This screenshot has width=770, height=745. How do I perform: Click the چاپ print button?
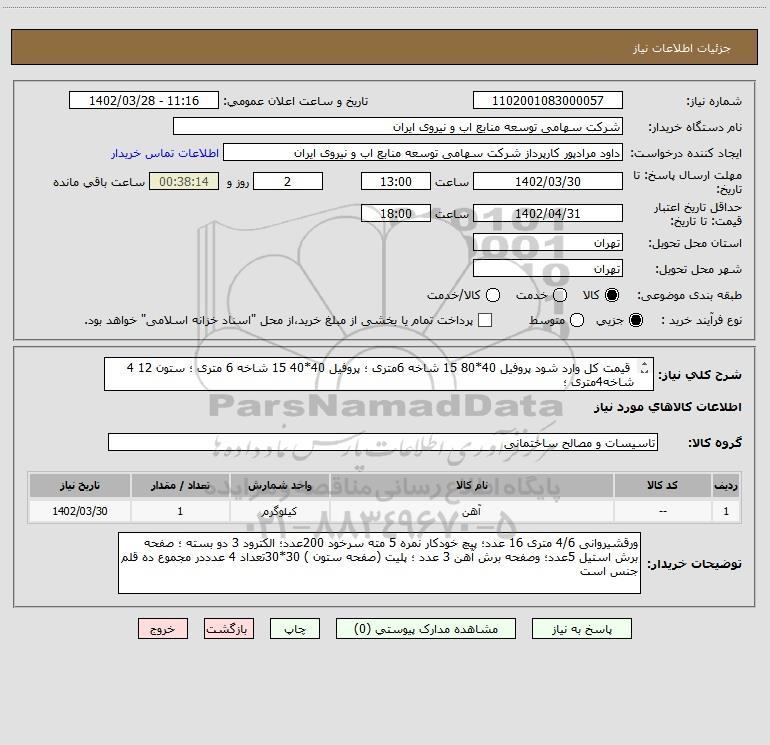[x=295, y=629]
